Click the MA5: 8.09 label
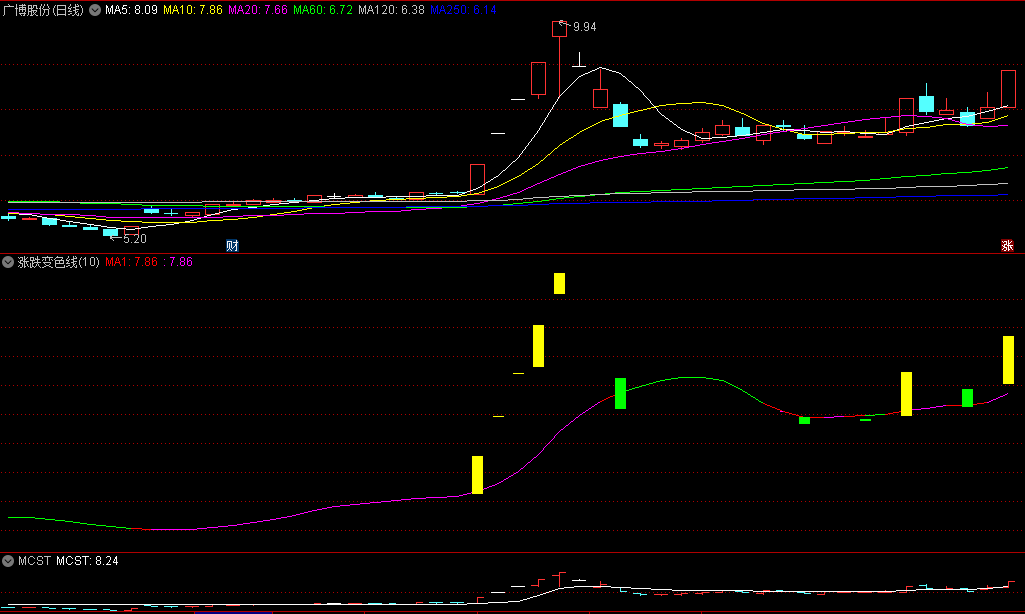Viewport: 1025px width, 614px height. click(131, 10)
